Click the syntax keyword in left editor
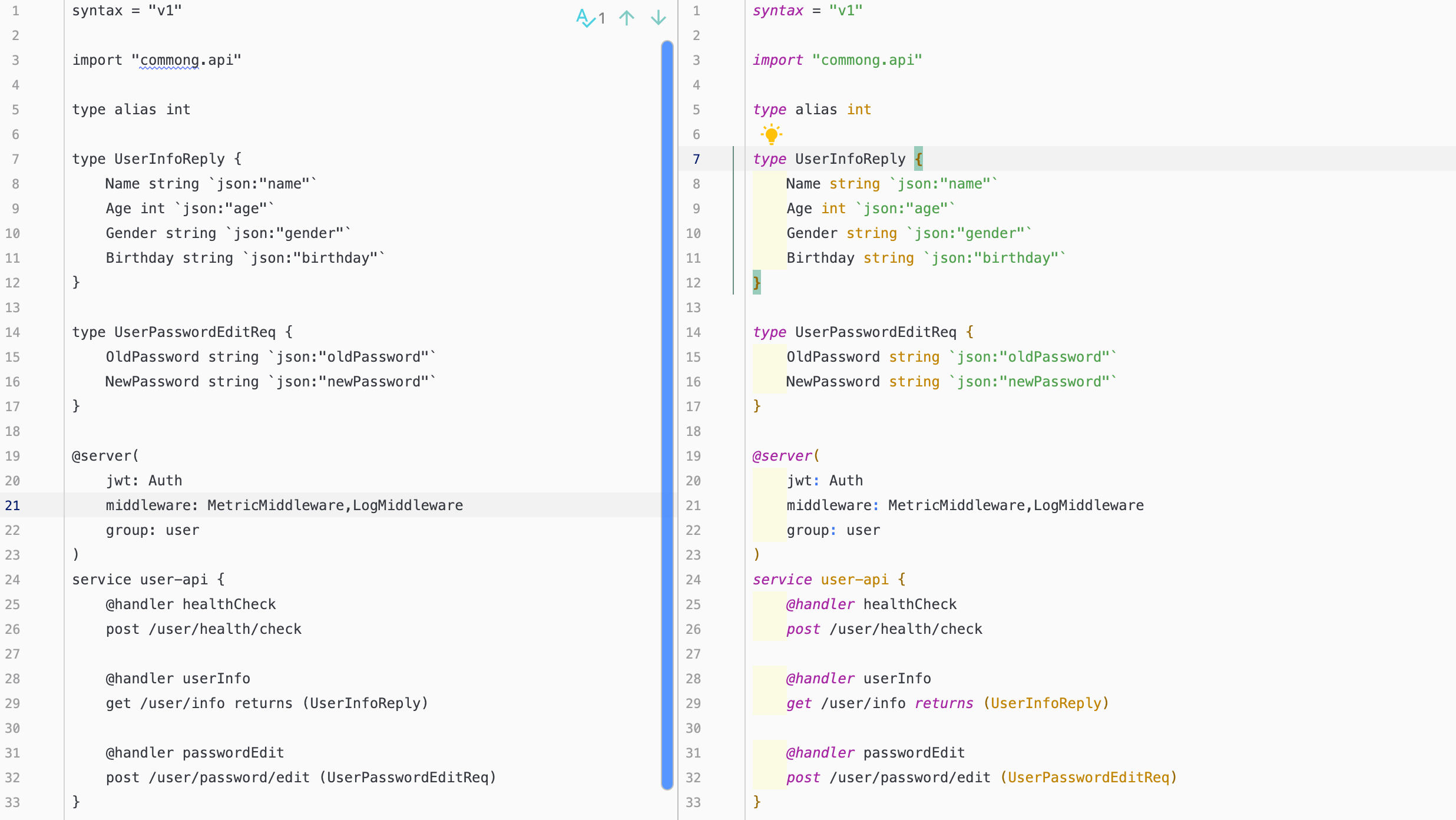 [x=97, y=11]
